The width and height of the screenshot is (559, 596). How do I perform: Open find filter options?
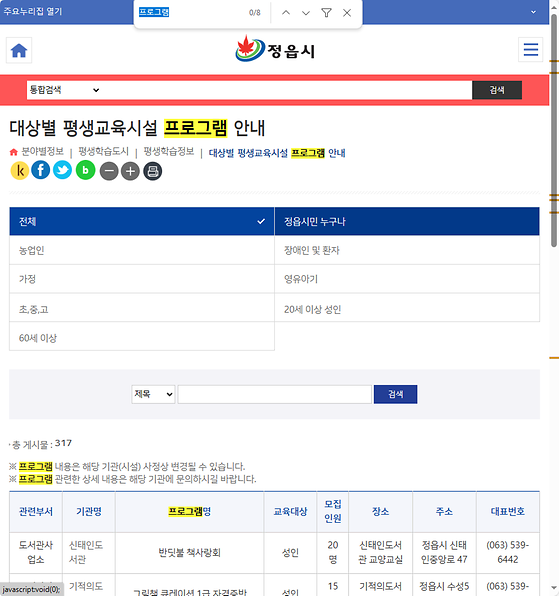coord(326,13)
